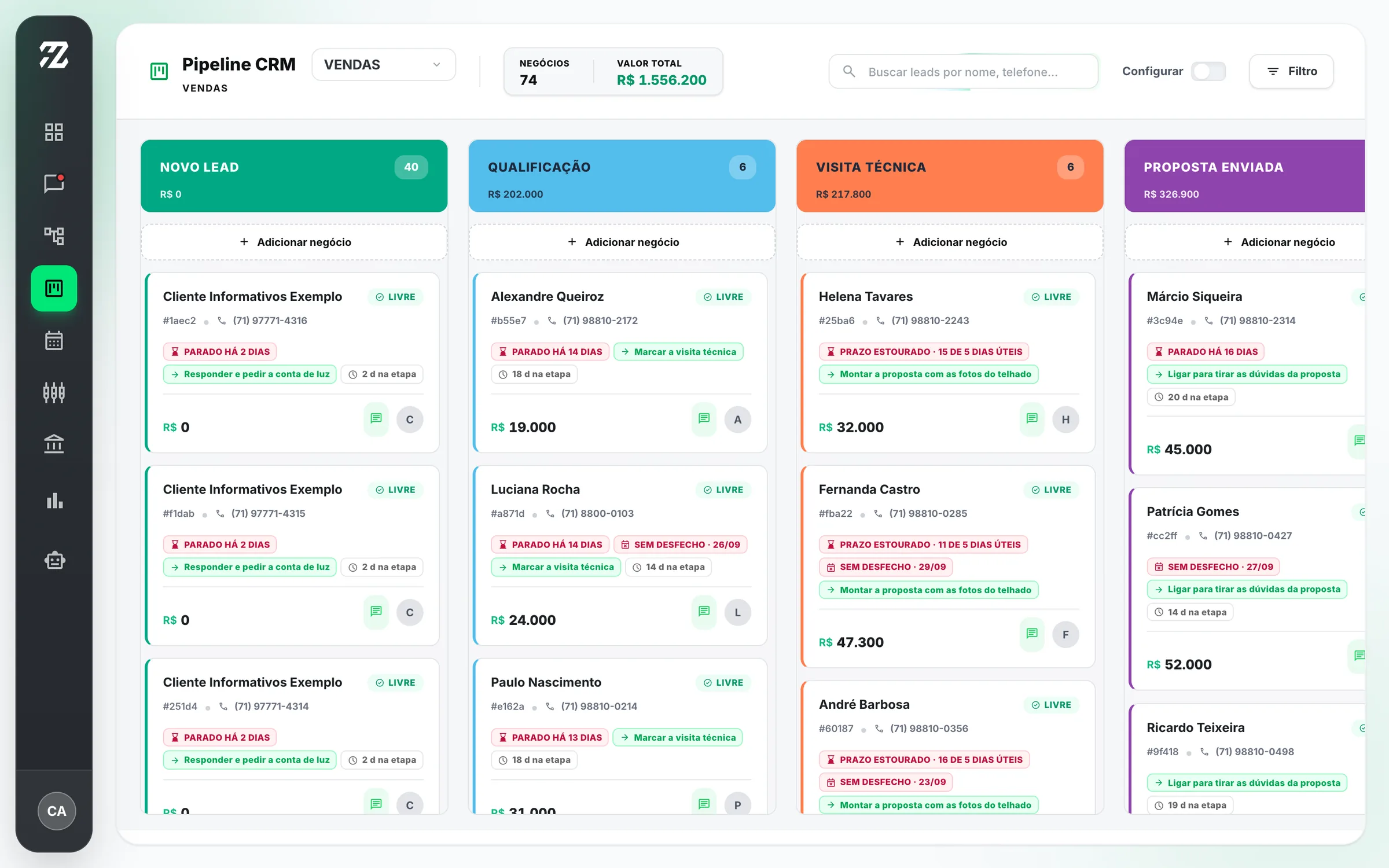
Task: Toggle LIVRE status on André Barbosa card
Action: click(x=1052, y=705)
